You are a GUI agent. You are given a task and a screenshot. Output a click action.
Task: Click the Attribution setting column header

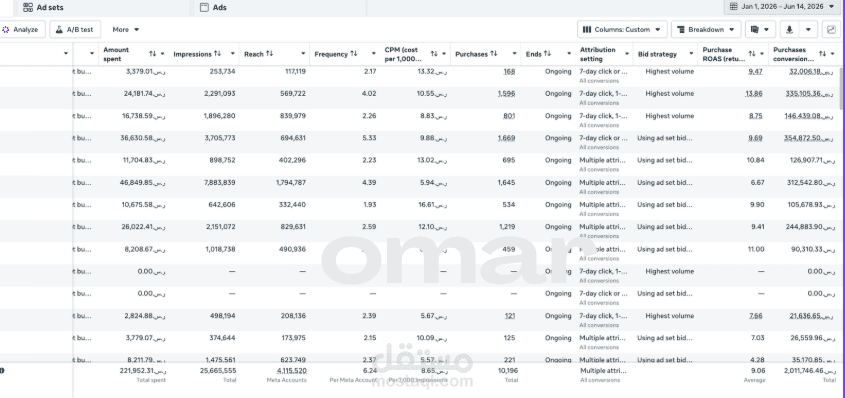coord(598,54)
